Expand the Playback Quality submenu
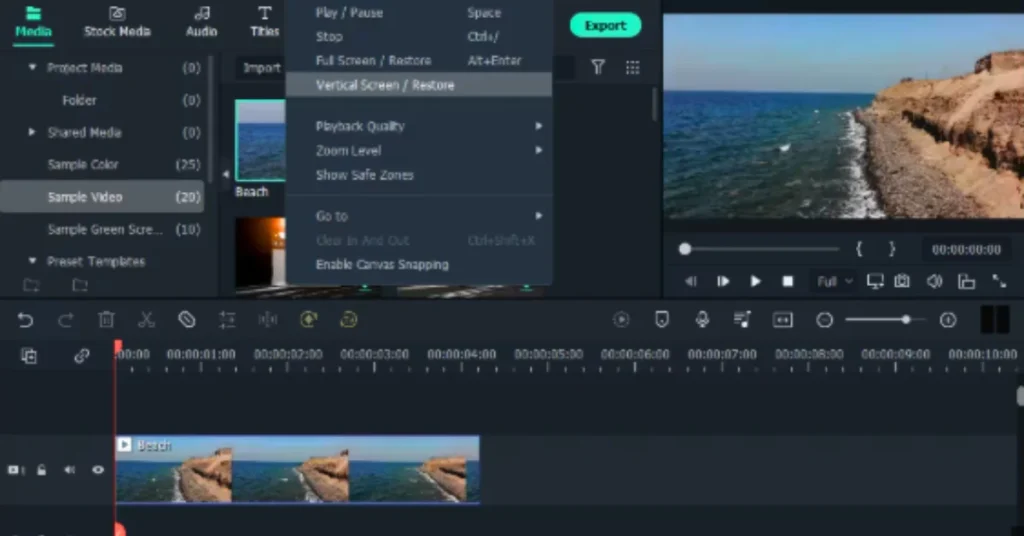1024x536 pixels. [x=419, y=126]
